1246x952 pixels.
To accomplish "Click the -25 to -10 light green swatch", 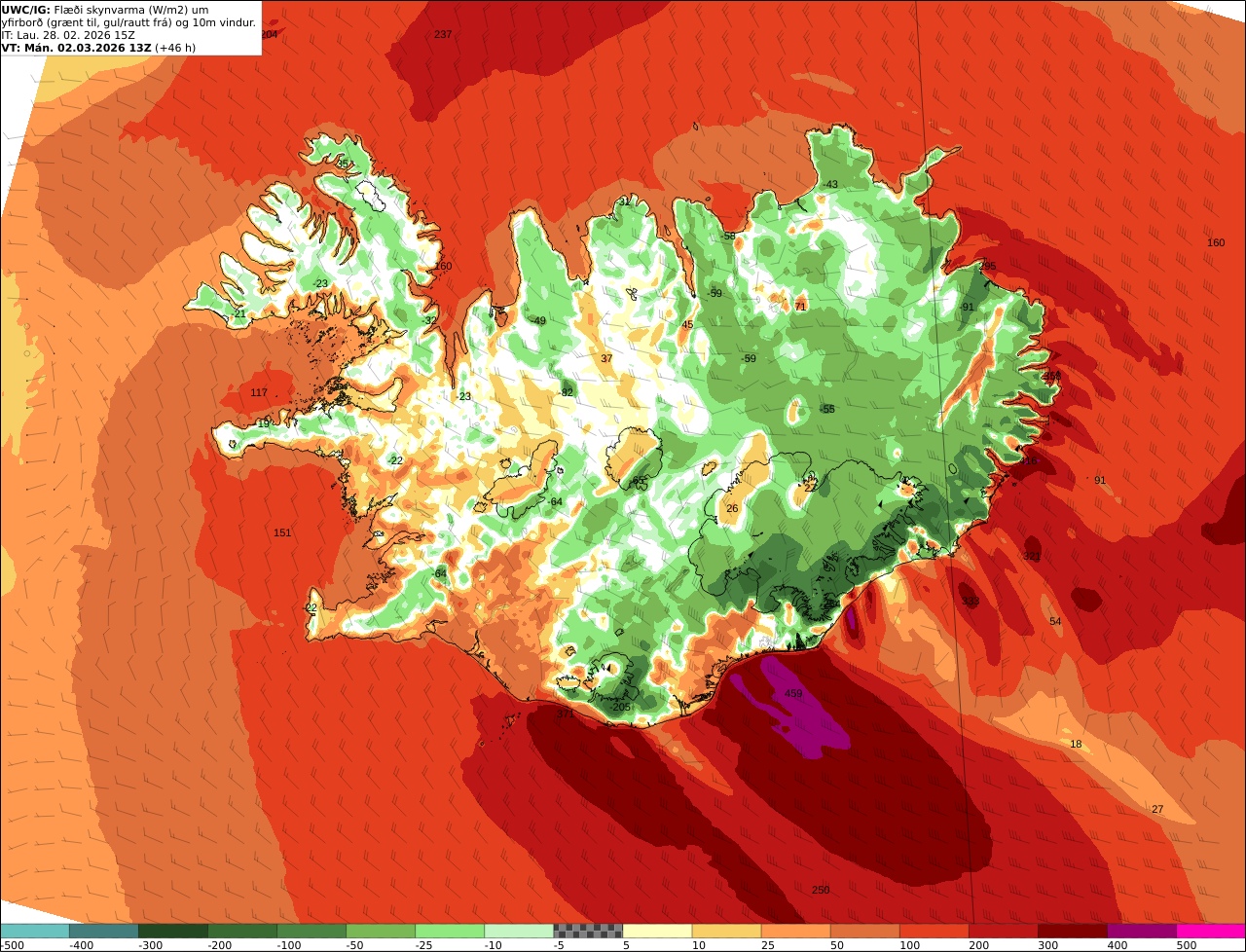I will click(x=450, y=930).
